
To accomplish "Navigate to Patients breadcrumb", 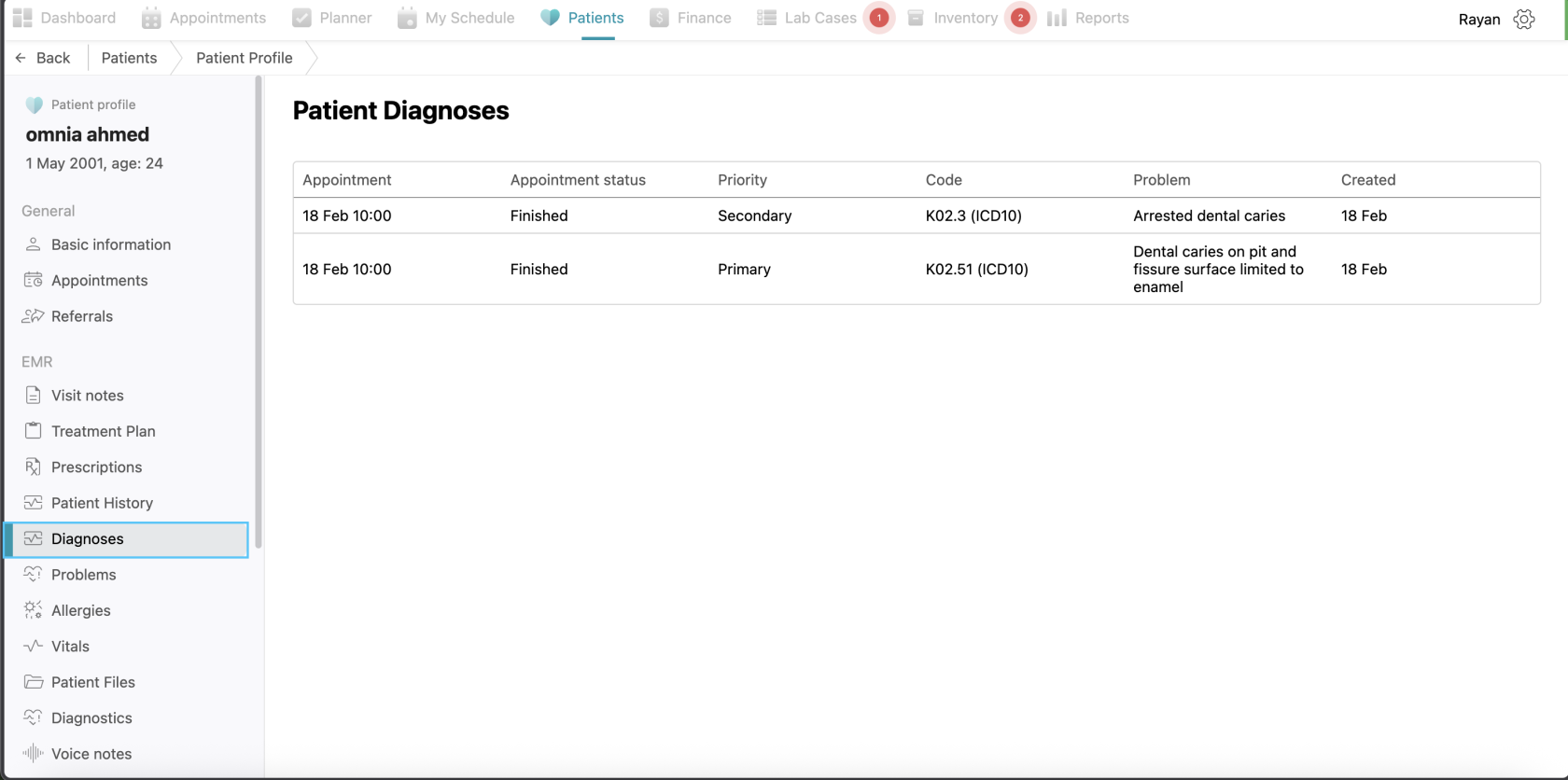I will [x=129, y=58].
